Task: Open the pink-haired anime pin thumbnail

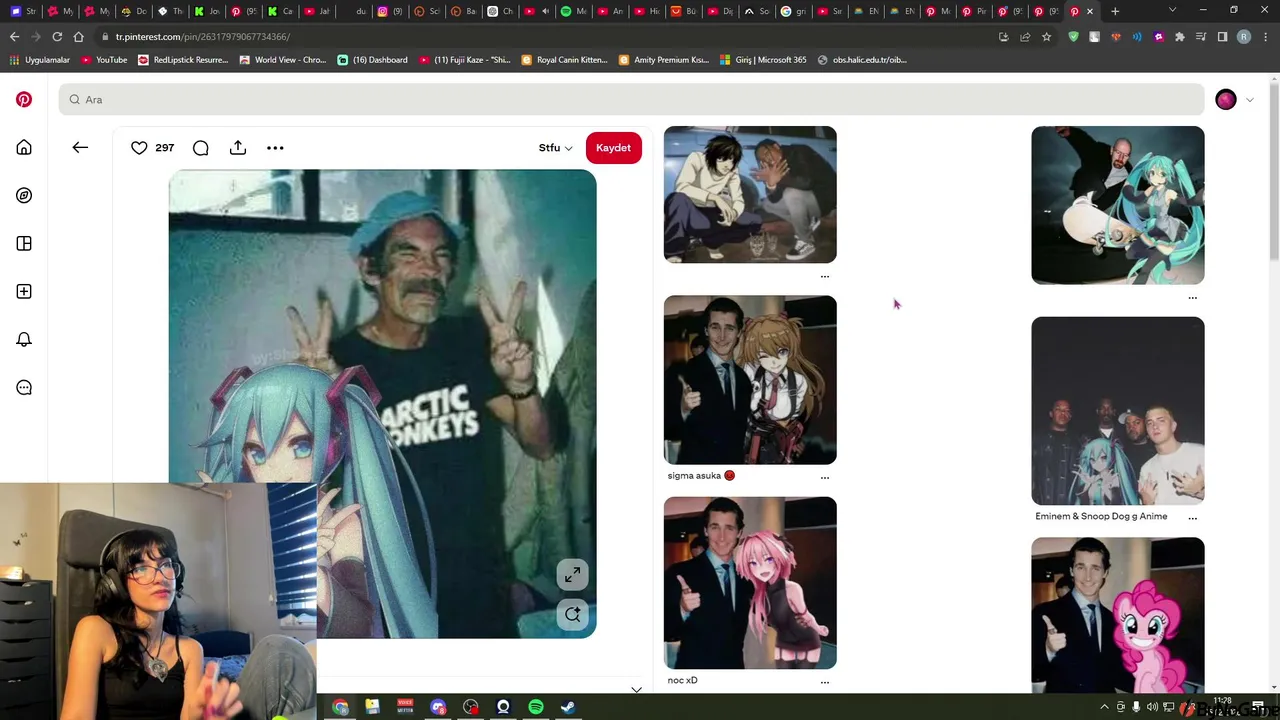Action: point(750,583)
